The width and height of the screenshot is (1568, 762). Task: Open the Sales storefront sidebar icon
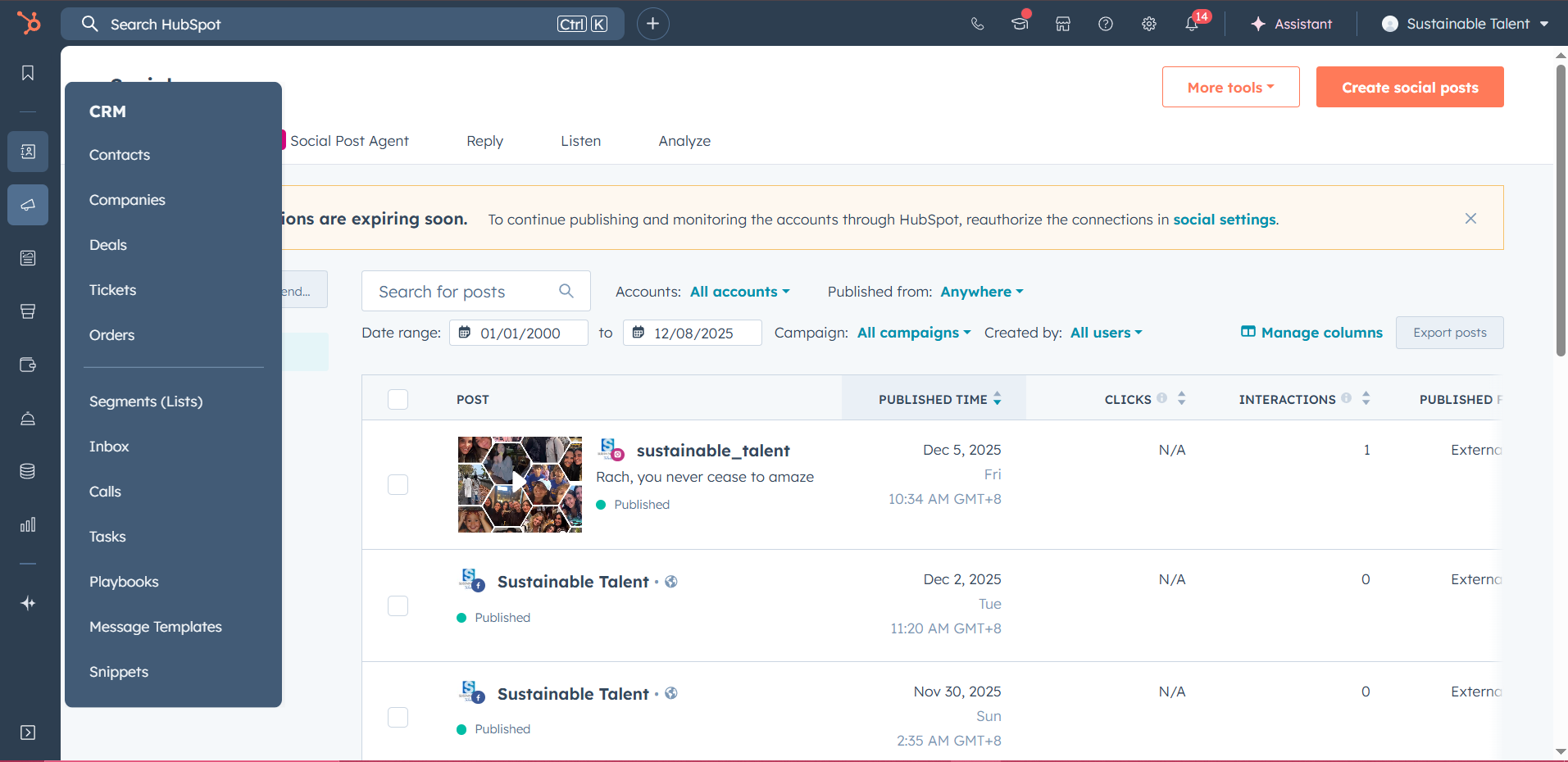[28, 311]
